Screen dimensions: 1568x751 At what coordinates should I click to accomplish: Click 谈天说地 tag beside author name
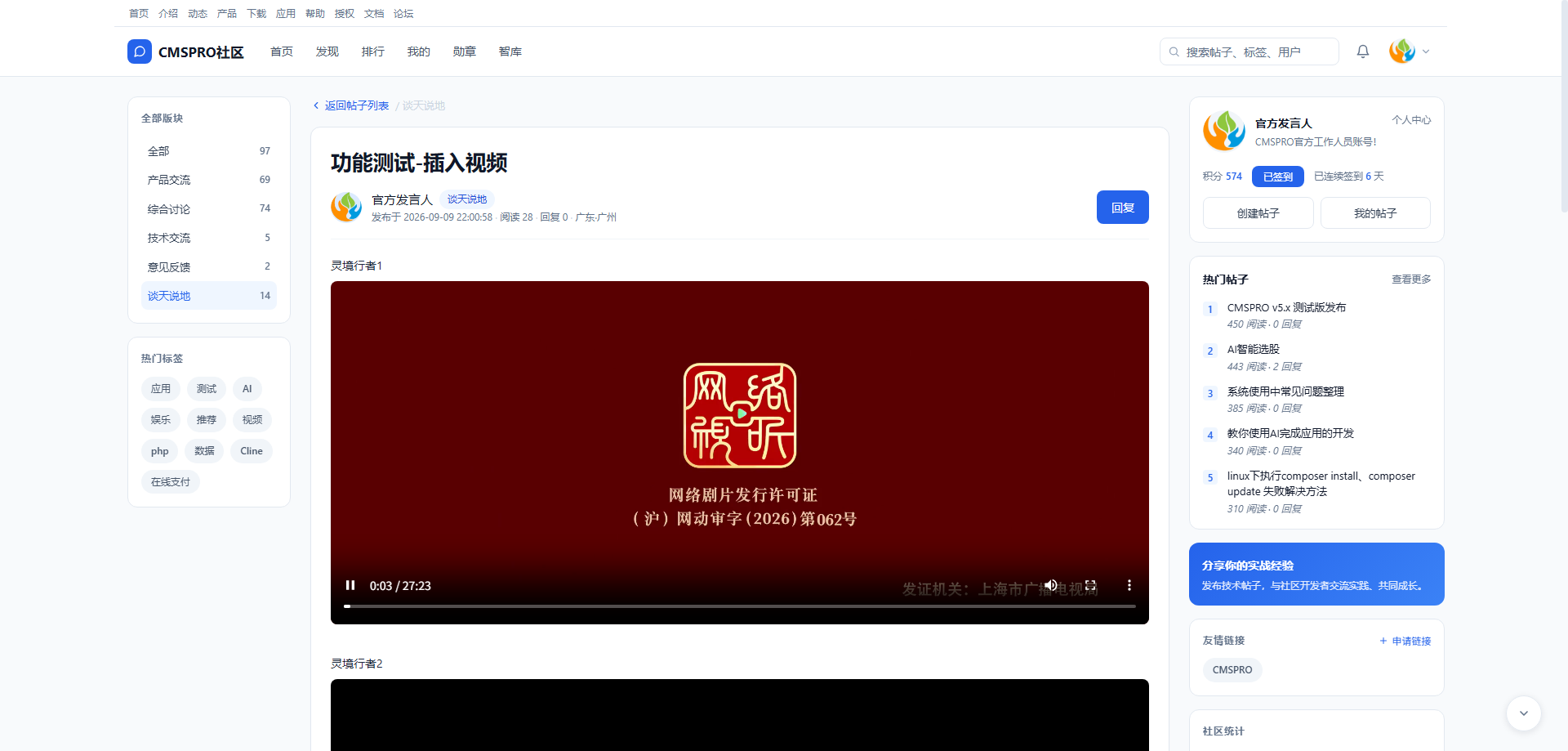click(467, 199)
